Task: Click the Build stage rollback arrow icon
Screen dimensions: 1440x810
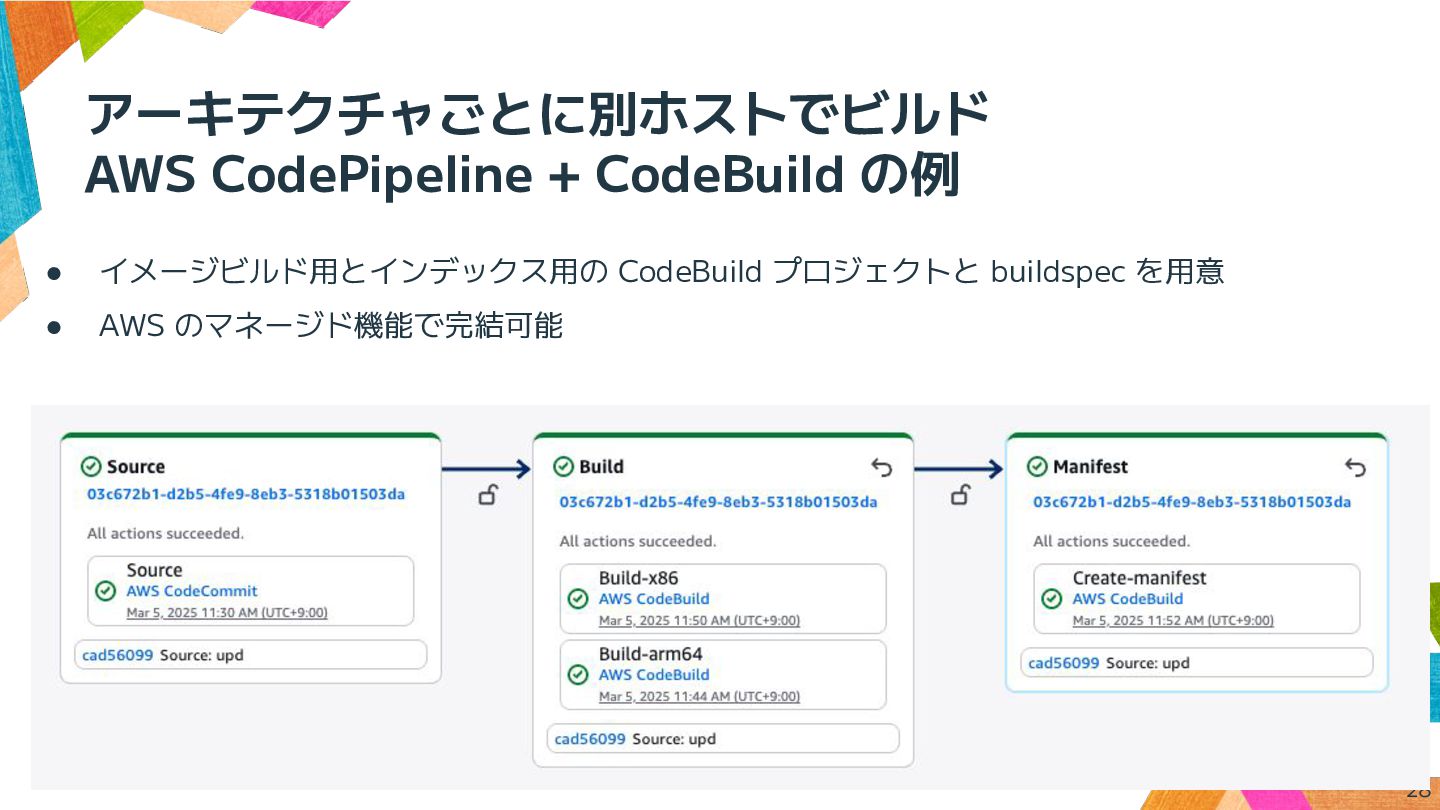Action: [x=881, y=467]
